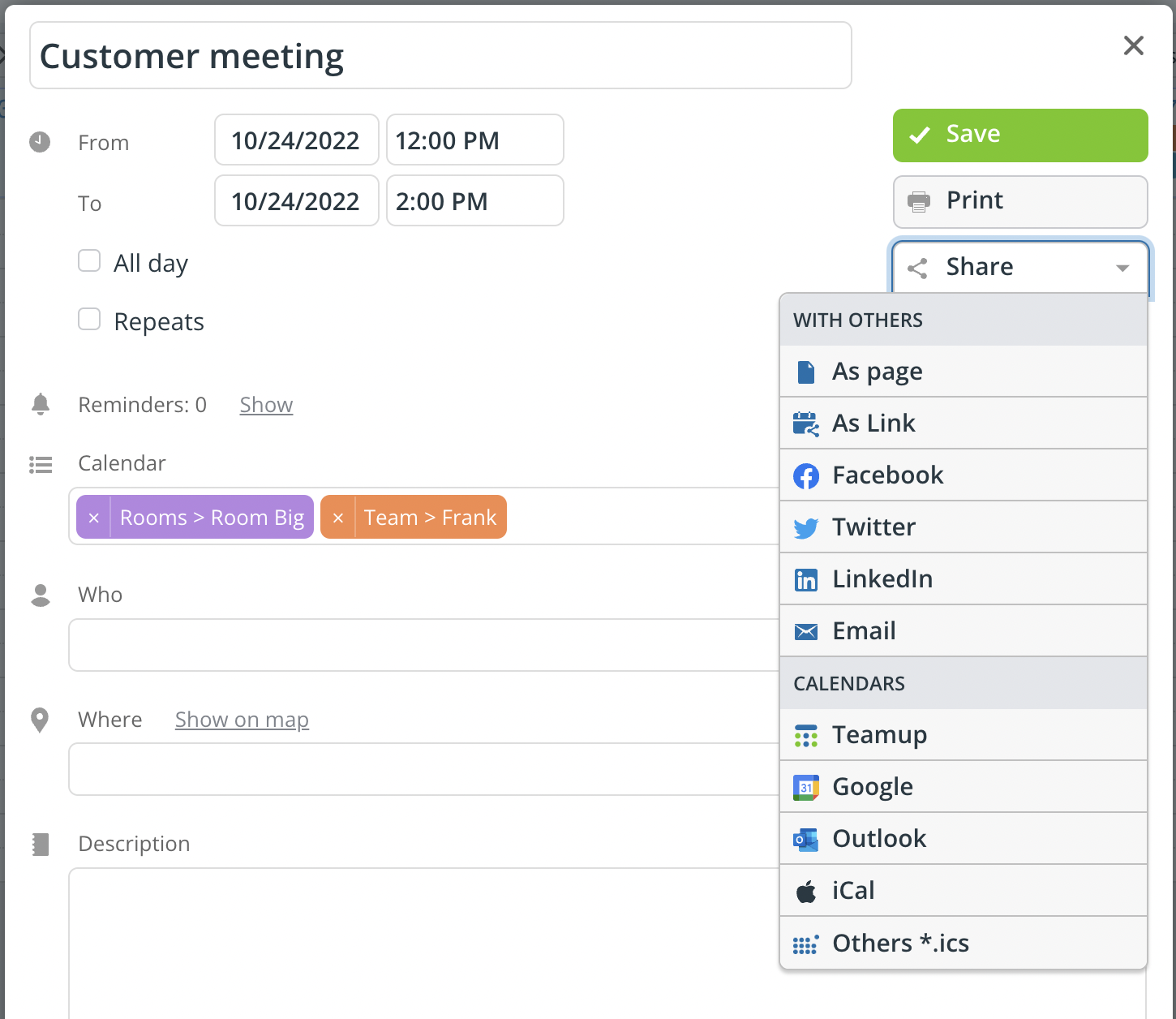This screenshot has height=1019, width=1176.
Task: Click the Google Calendar icon
Action: tap(805, 788)
